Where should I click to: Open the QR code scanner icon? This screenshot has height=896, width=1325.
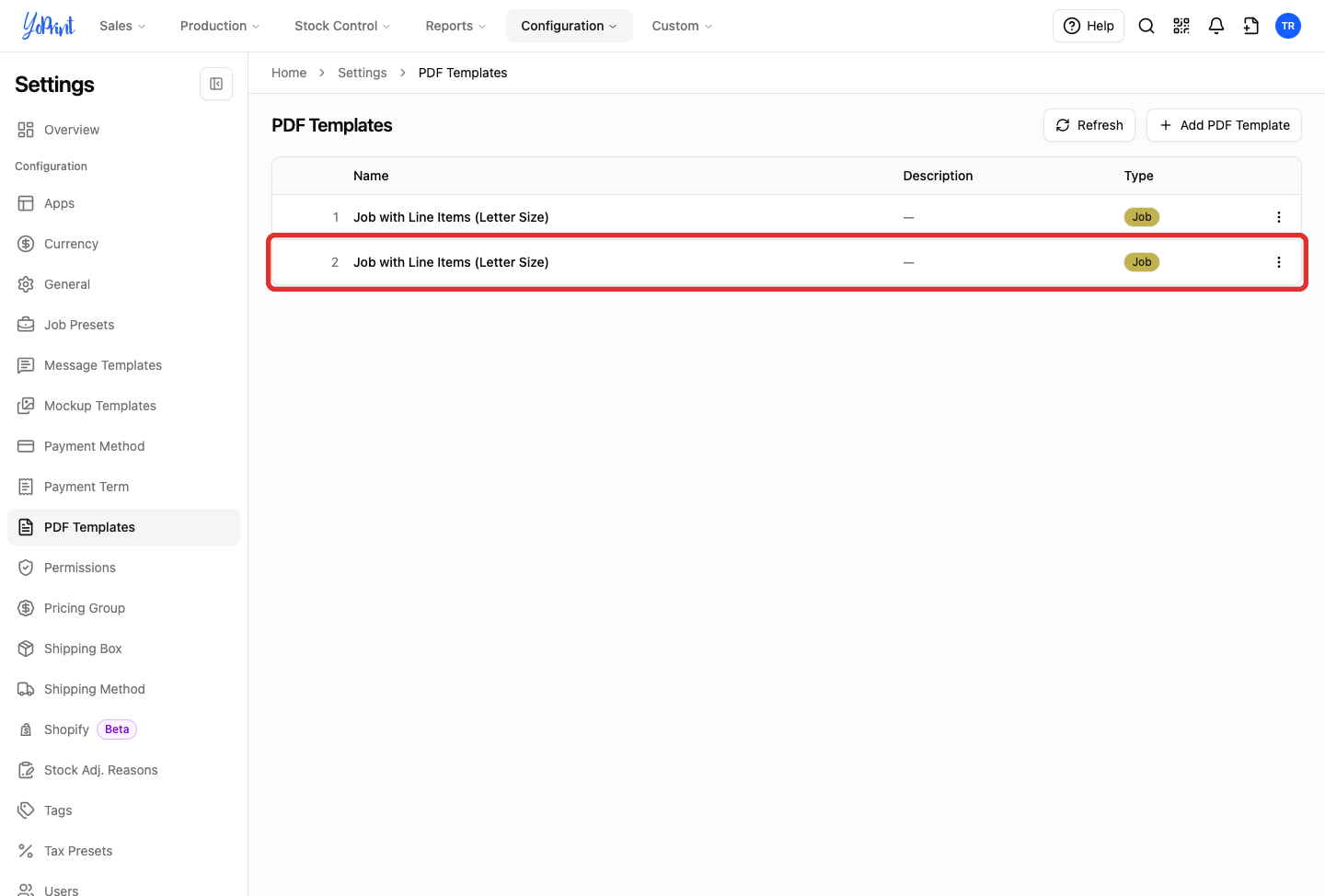(x=1181, y=26)
